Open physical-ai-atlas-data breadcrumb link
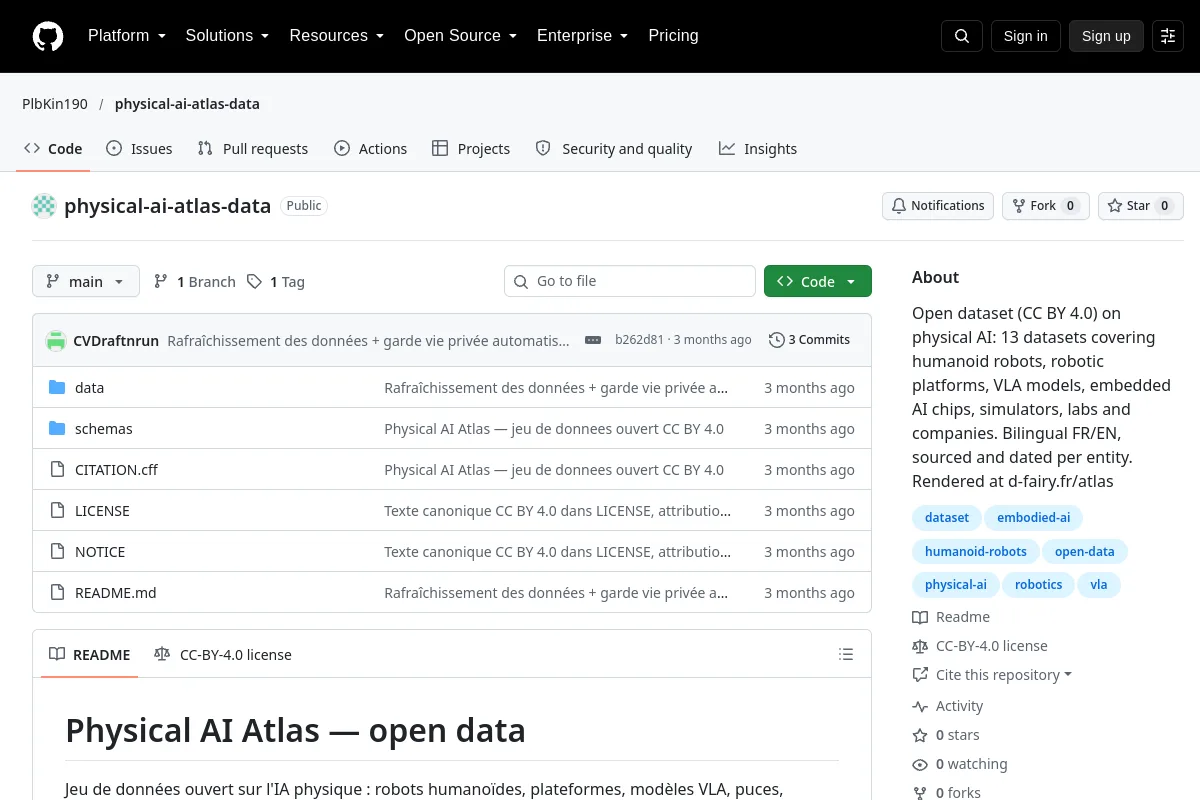This screenshot has height=800, width=1200. click(187, 104)
